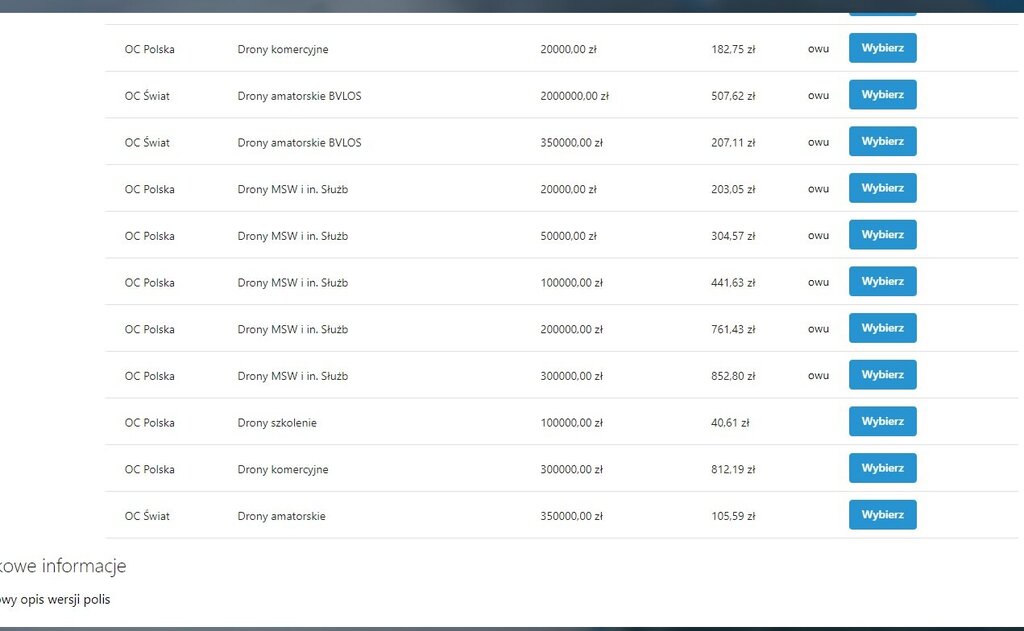Choose the Drony MSW 203,05 zł plan

pos(882,188)
